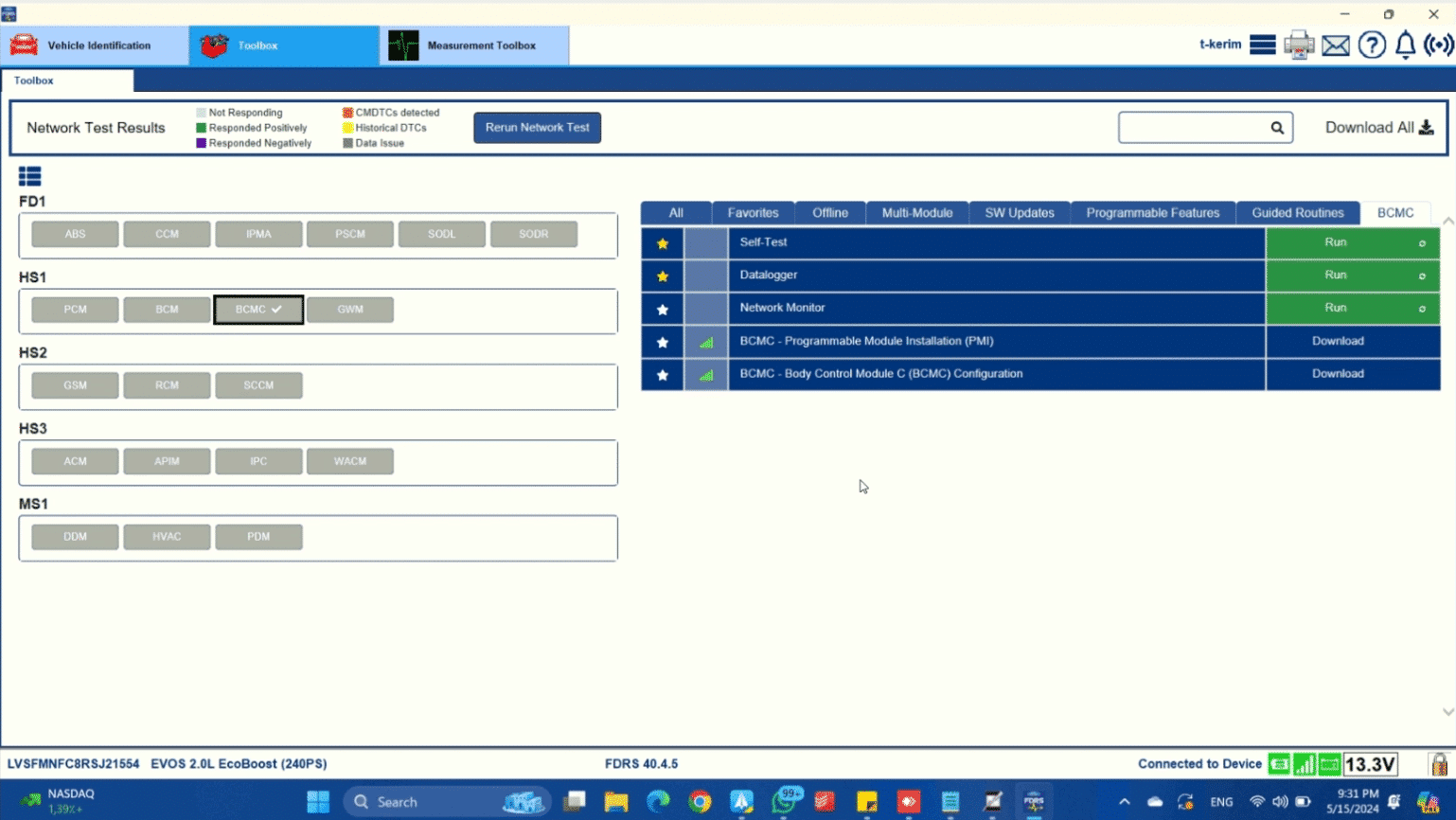Image resolution: width=1456 pixels, height=820 pixels.
Task: Open Microsoft Edge from the taskbar
Action: 658,802
